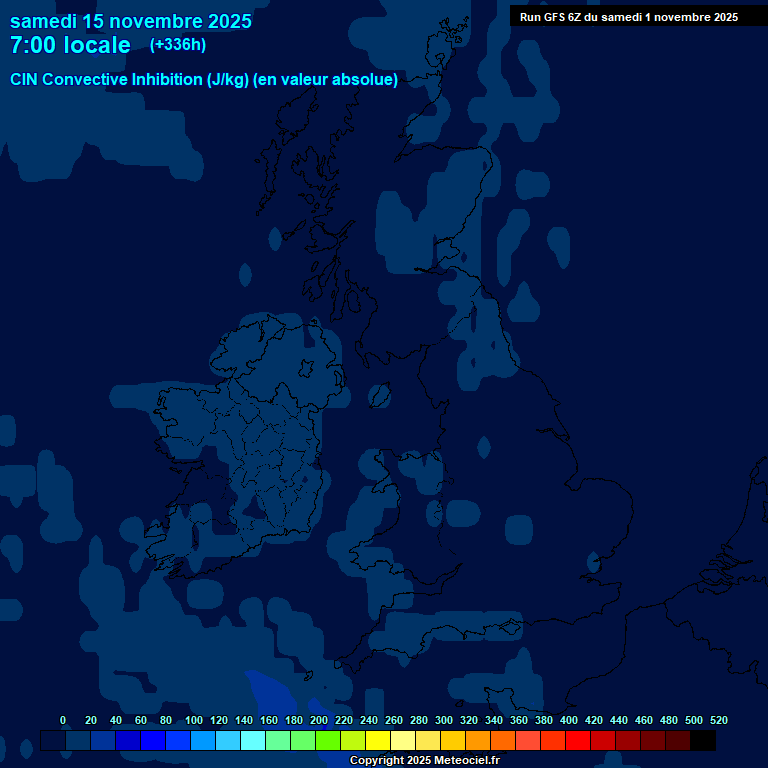Image resolution: width=768 pixels, height=768 pixels.
Task: Click the '7:00 locale' time label
Action: [x=70, y=46]
